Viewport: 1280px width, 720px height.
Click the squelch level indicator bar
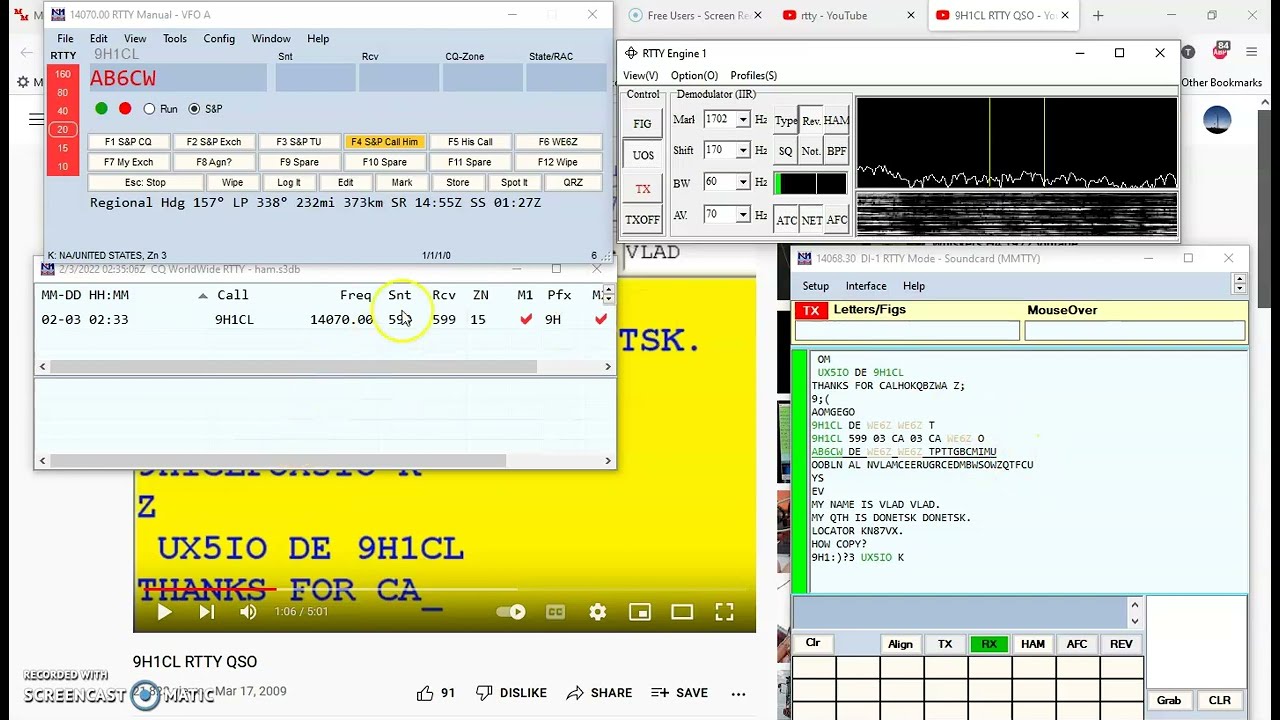point(811,184)
